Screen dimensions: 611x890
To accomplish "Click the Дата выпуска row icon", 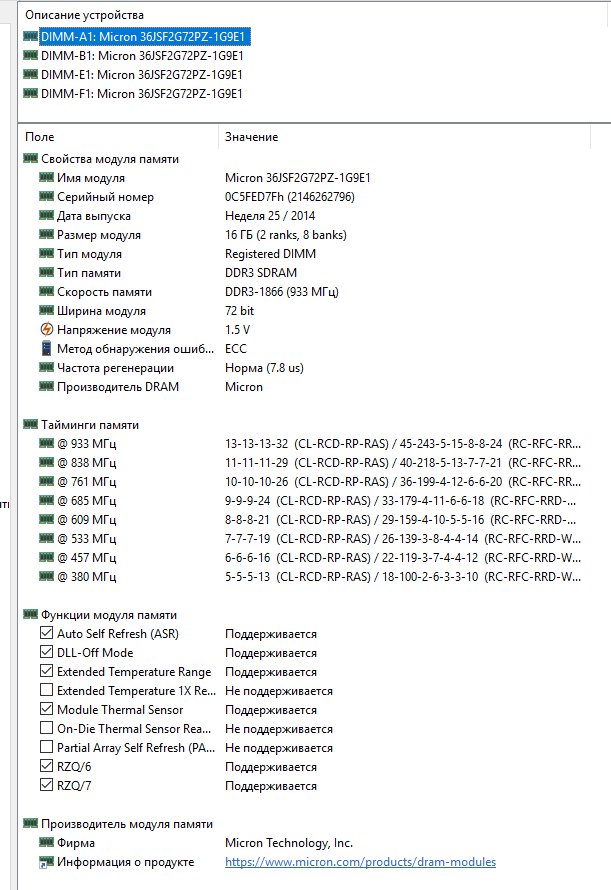I will (x=47, y=216).
